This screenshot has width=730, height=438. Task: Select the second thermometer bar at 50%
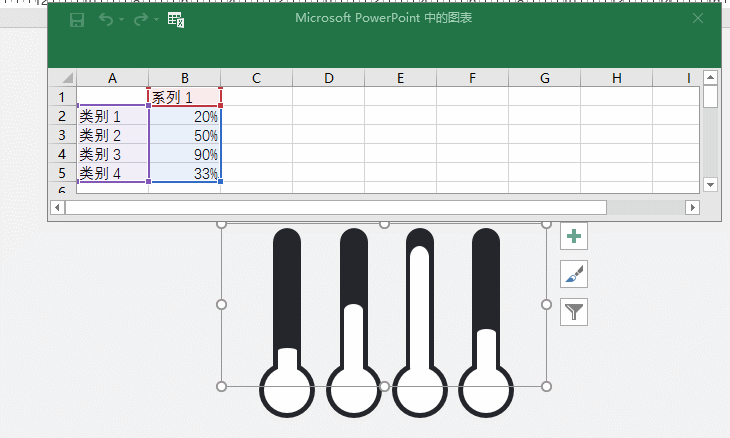pos(354,345)
